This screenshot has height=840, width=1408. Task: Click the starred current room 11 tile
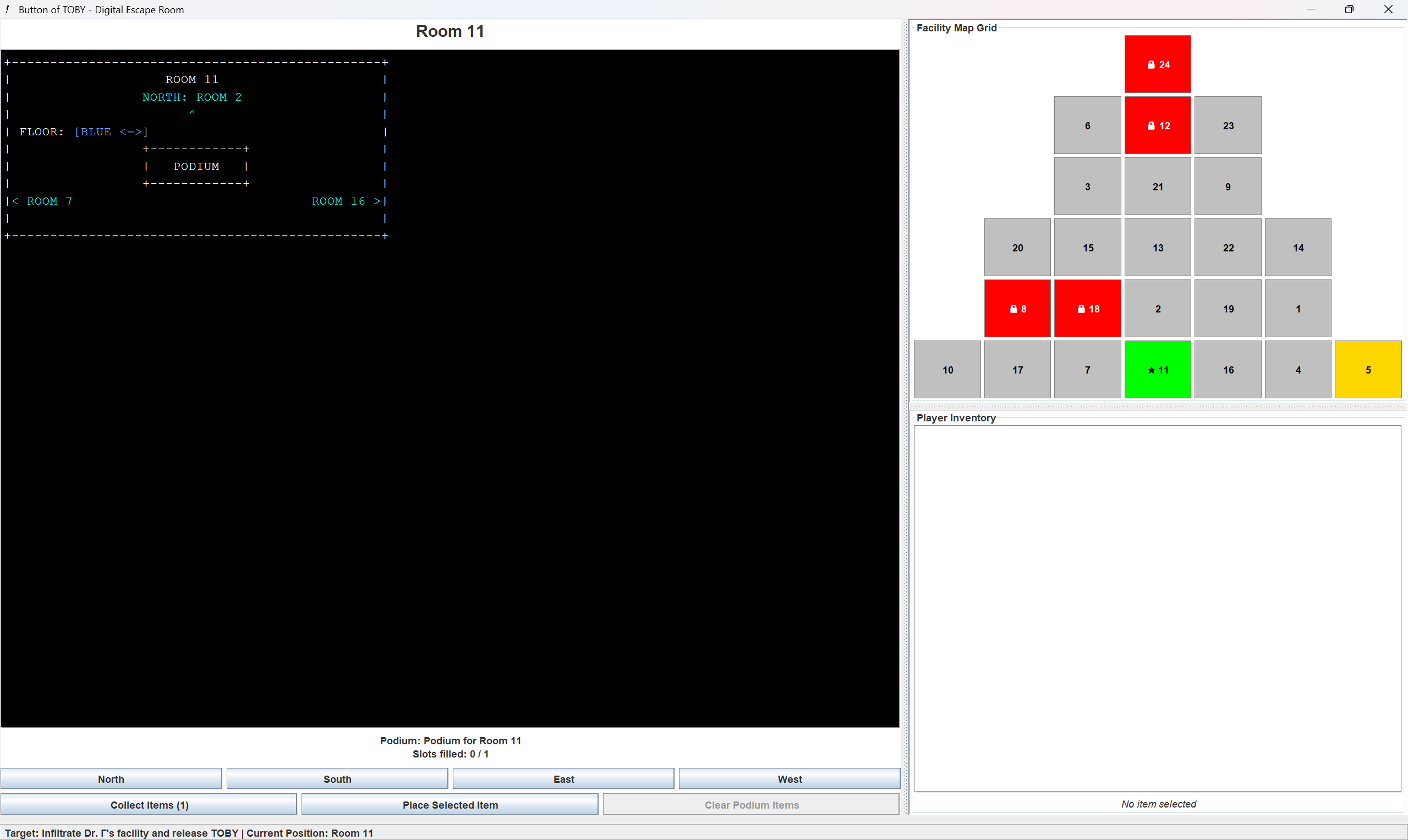coord(1157,370)
